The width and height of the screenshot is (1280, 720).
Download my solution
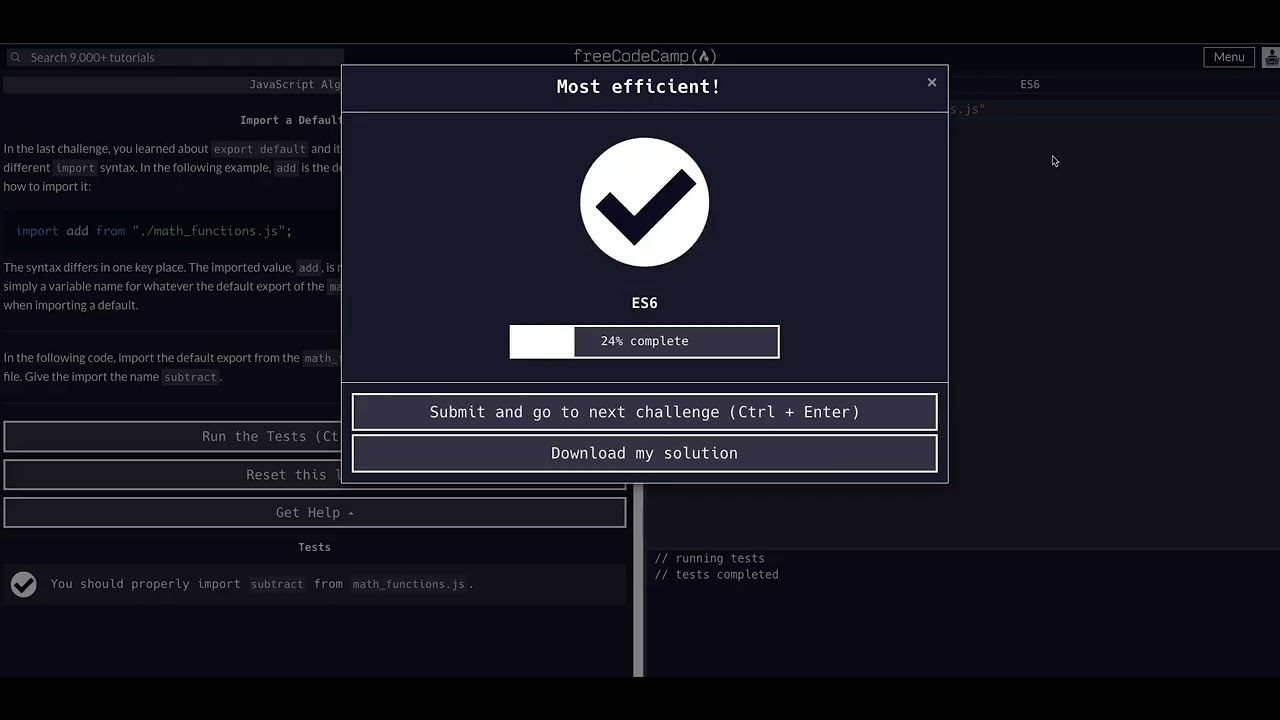(644, 453)
